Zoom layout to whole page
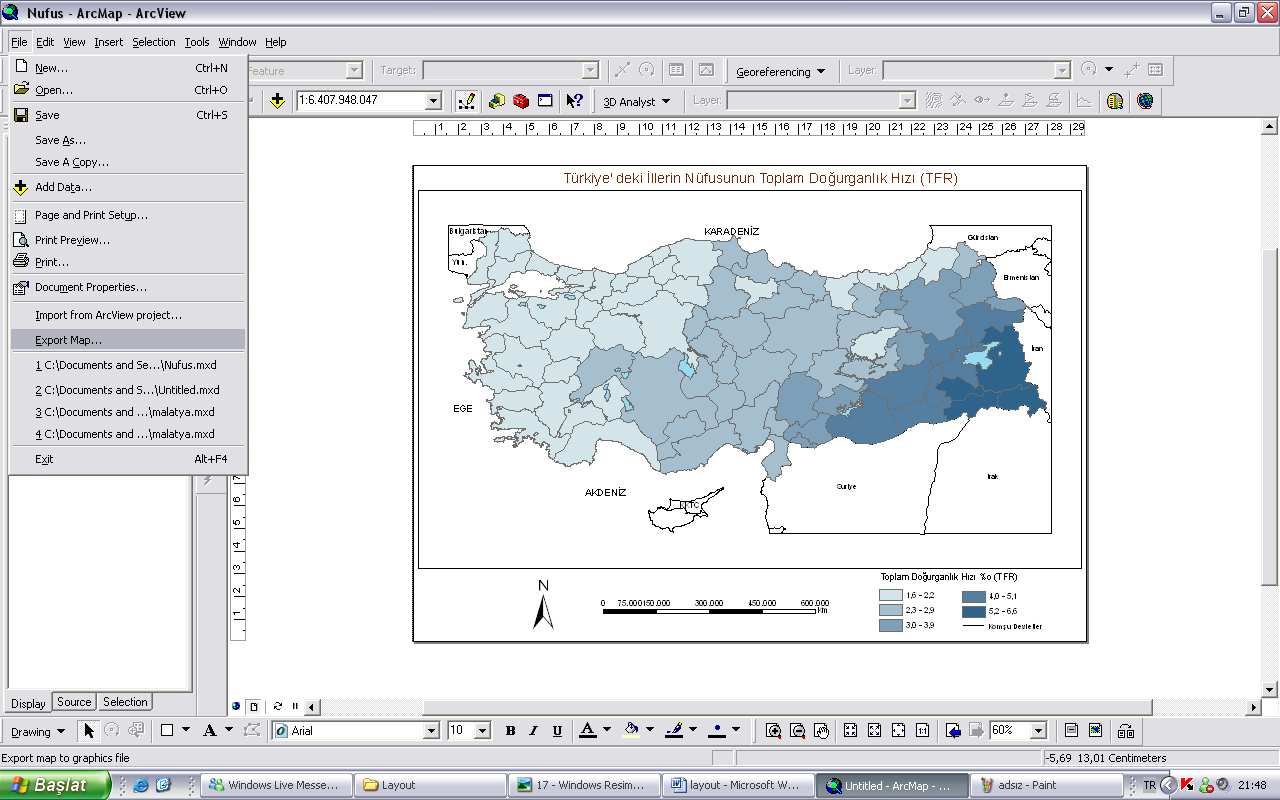Image resolution: width=1280 pixels, height=800 pixels. [899, 731]
